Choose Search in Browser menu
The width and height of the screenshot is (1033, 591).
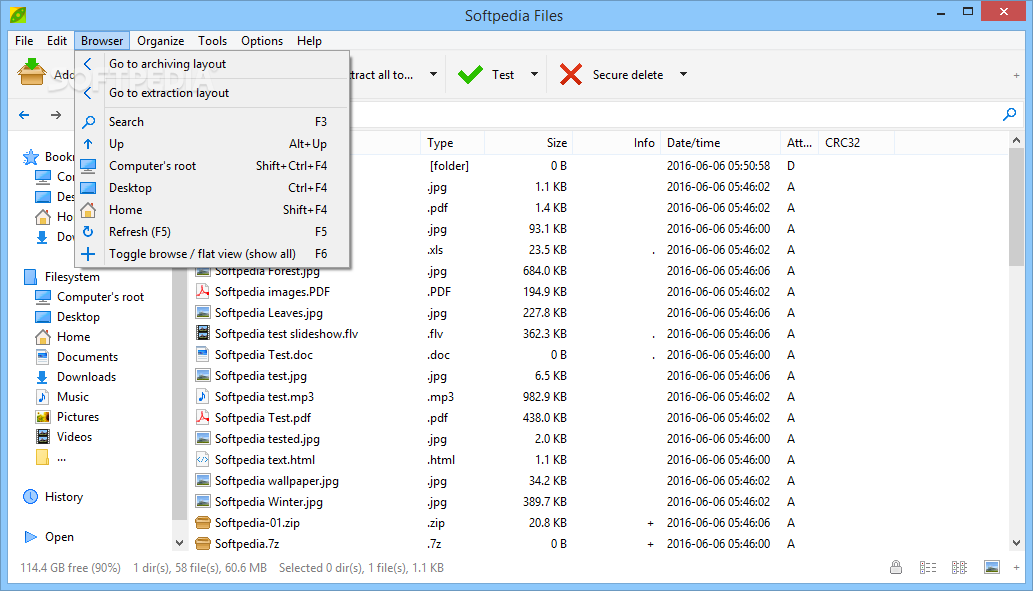pyautogui.click(x=212, y=122)
